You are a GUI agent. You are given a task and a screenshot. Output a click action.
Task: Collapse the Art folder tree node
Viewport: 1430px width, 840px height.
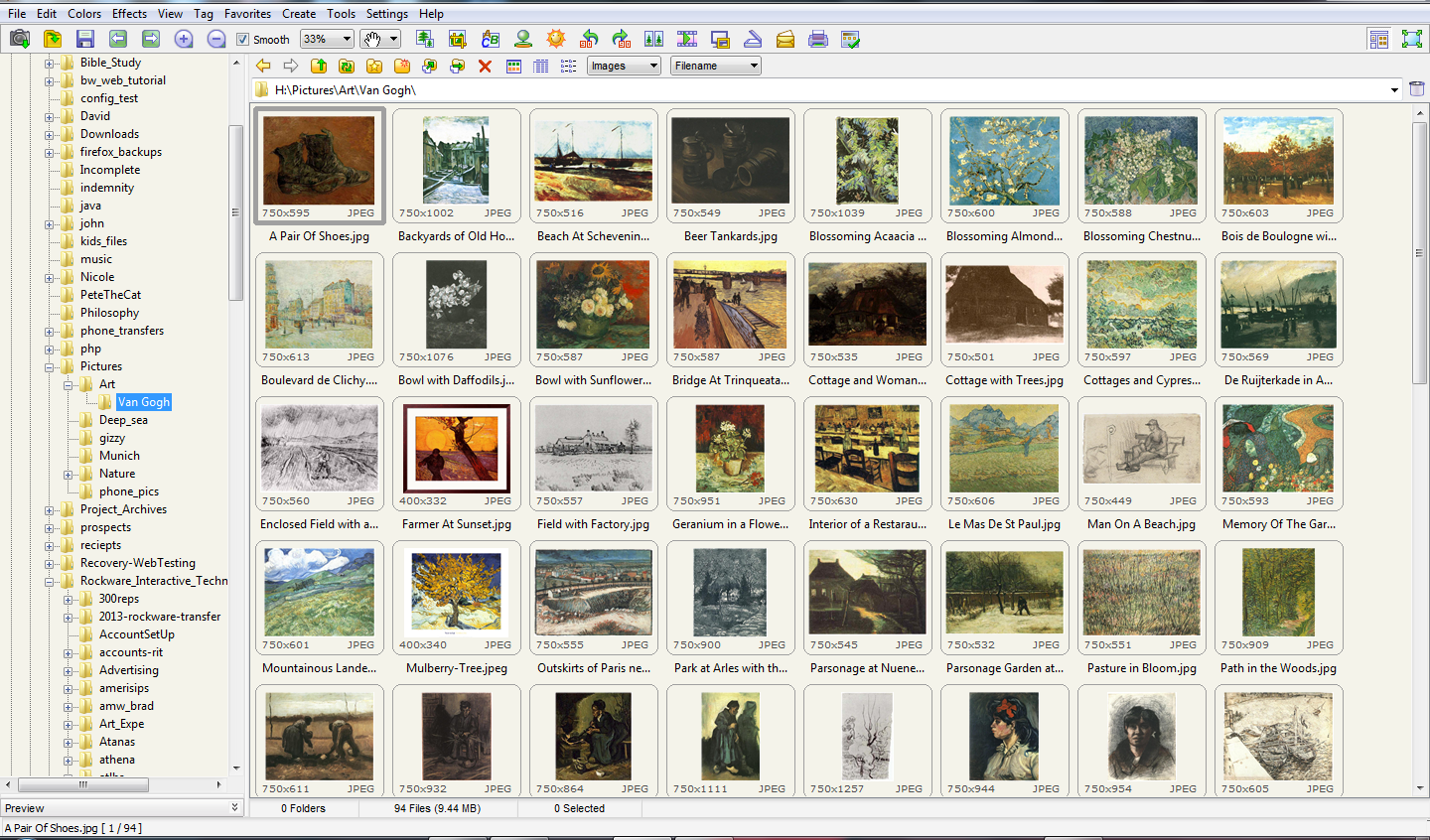[69, 384]
